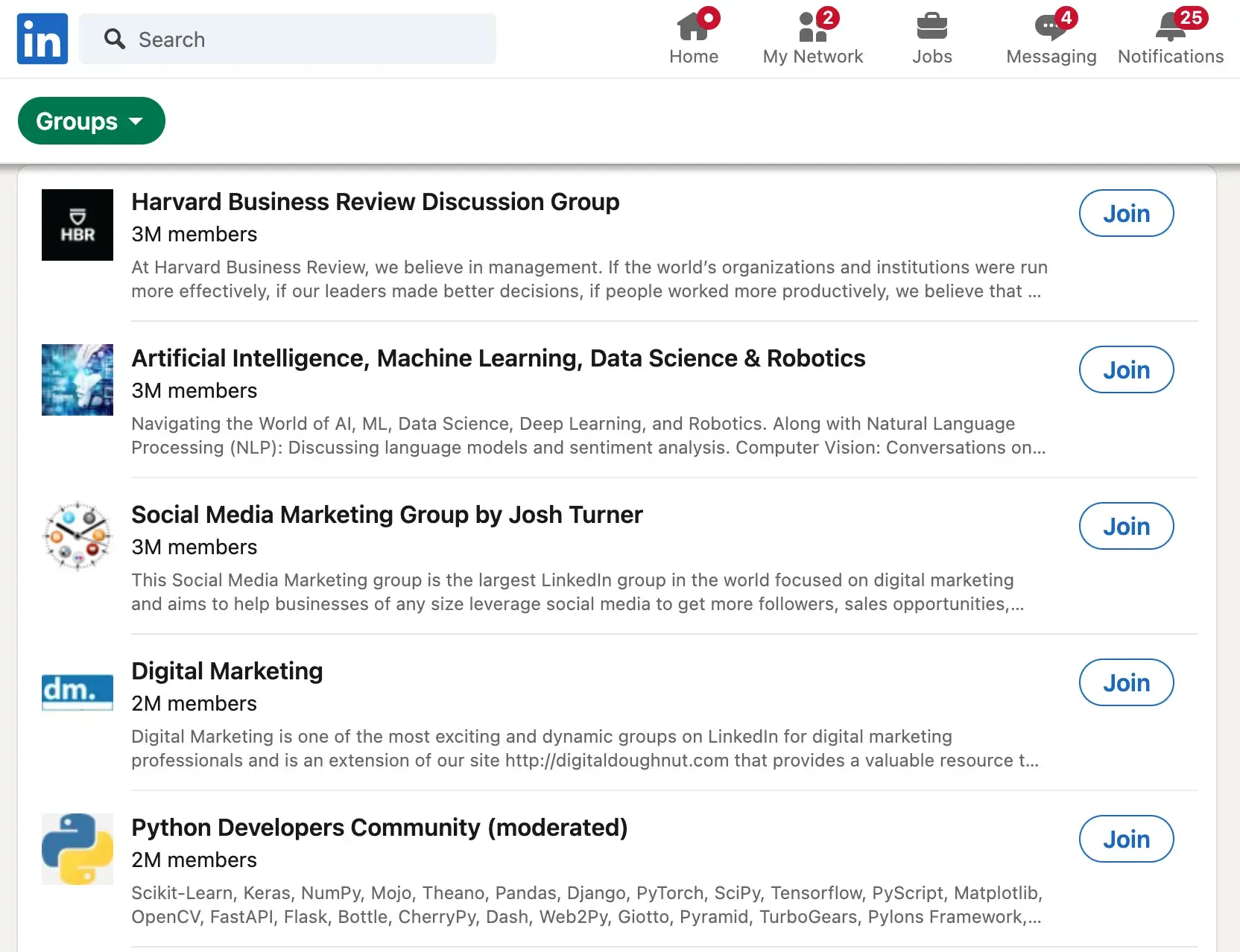Viewport: 1240px width, 952px height.
Task: Join the Digital Marketing group
Action: click(x=1125, y=682)
